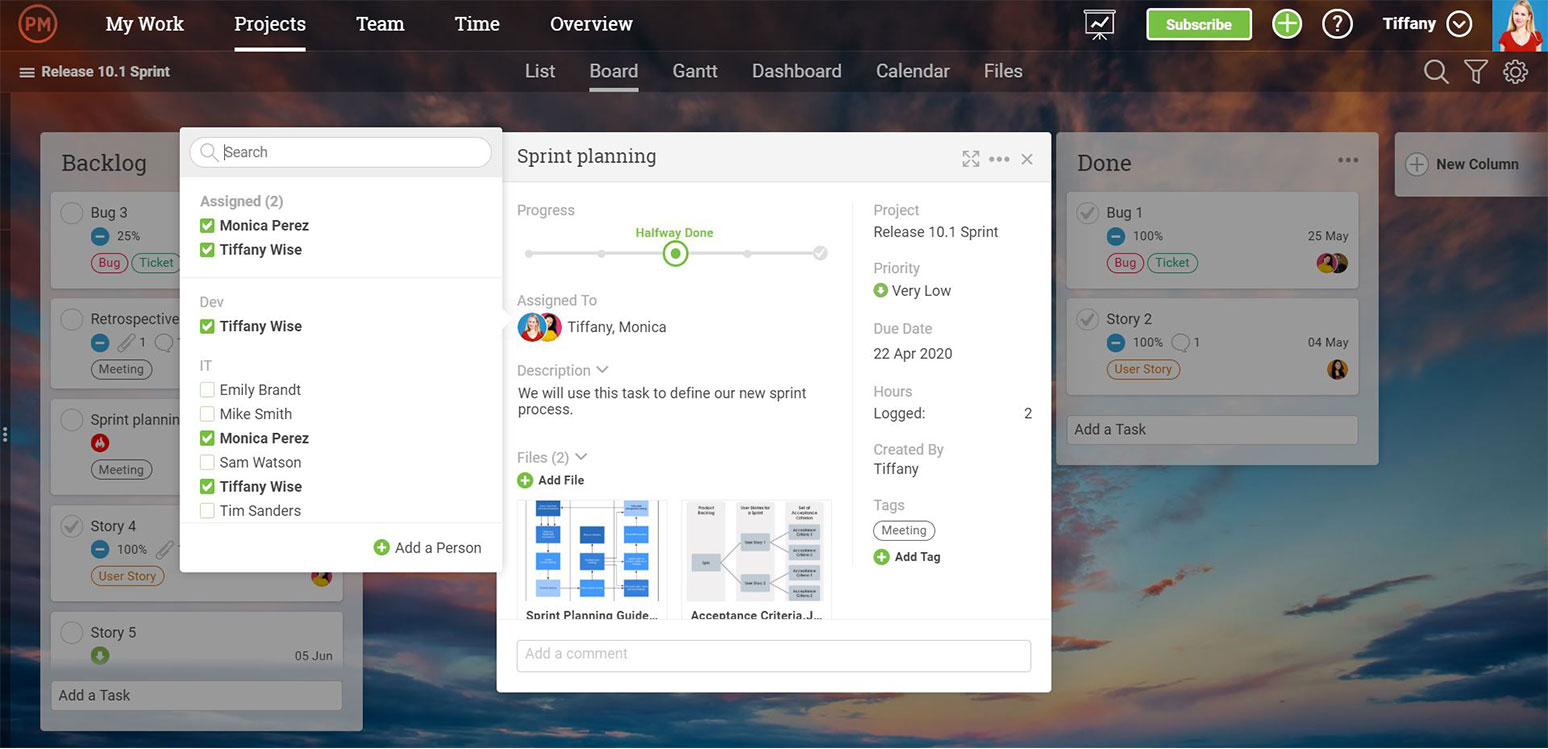Image resolution: width=1548 pixels, height=749 pixels.
Task: Click the Very Low priority arrow icon
Action: (x=881, y=291)
